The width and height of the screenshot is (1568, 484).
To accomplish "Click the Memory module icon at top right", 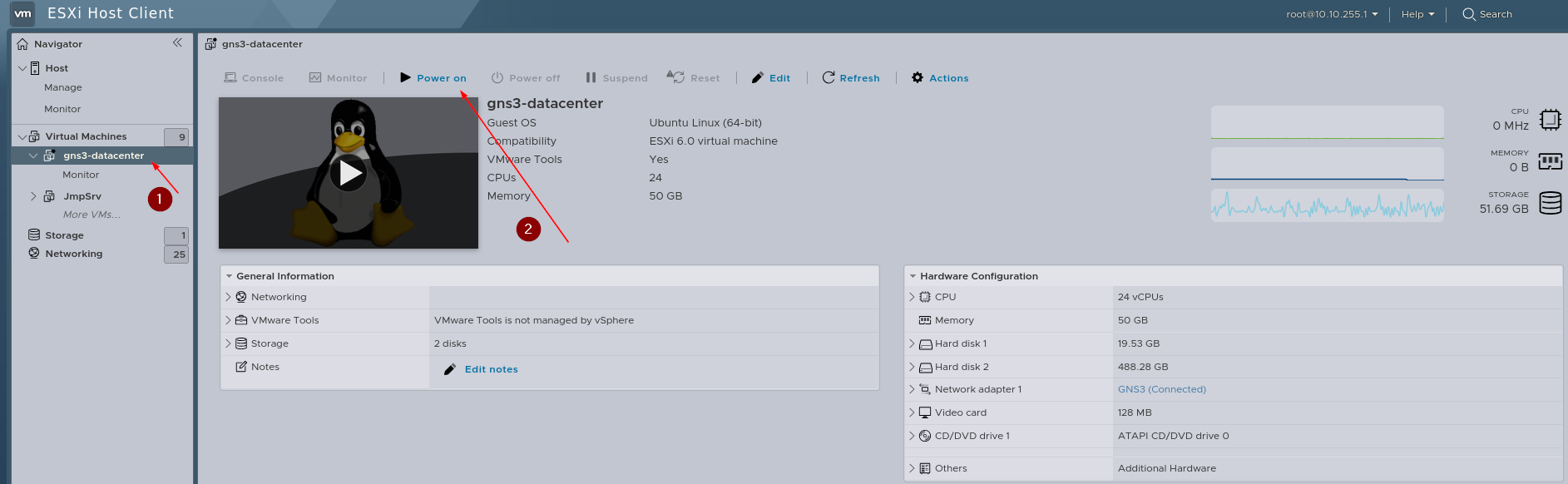I will [x=1550, y=161].
